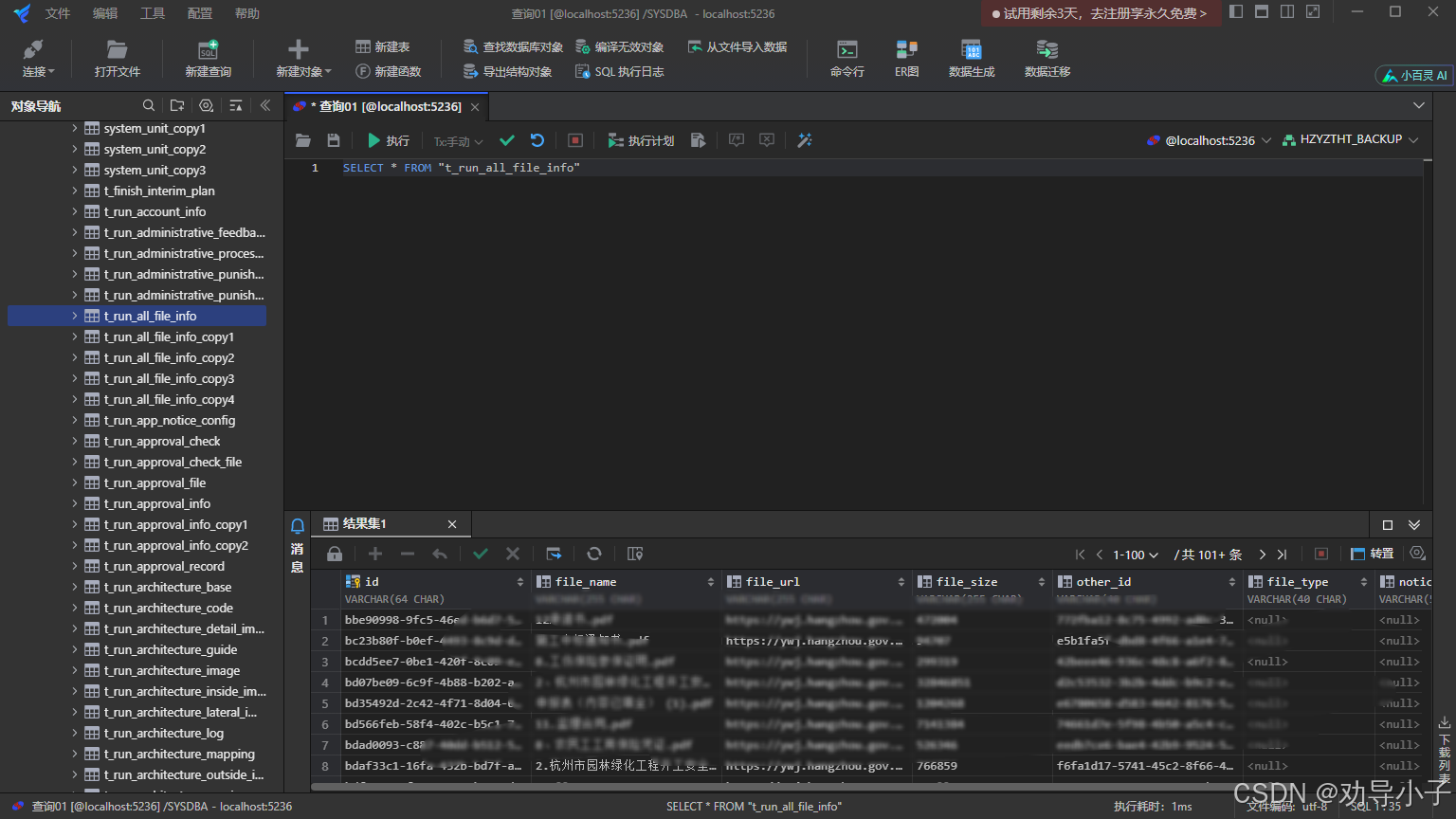Expand the tab list chevron at top right
Viewport: 1456px width, 819px height.
point(1419,105)
